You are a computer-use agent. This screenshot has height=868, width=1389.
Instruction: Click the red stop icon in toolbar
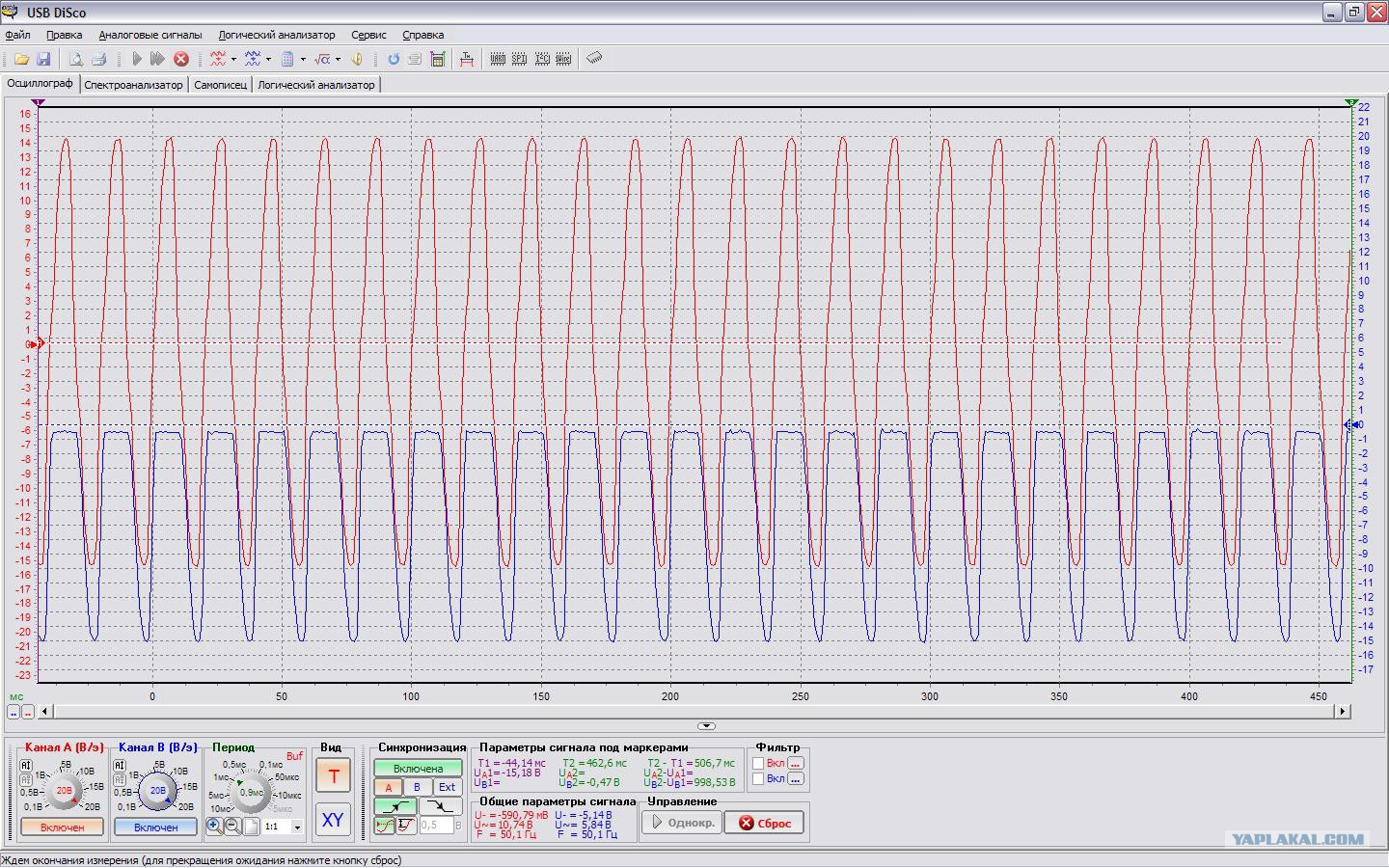tap(180, 59)
